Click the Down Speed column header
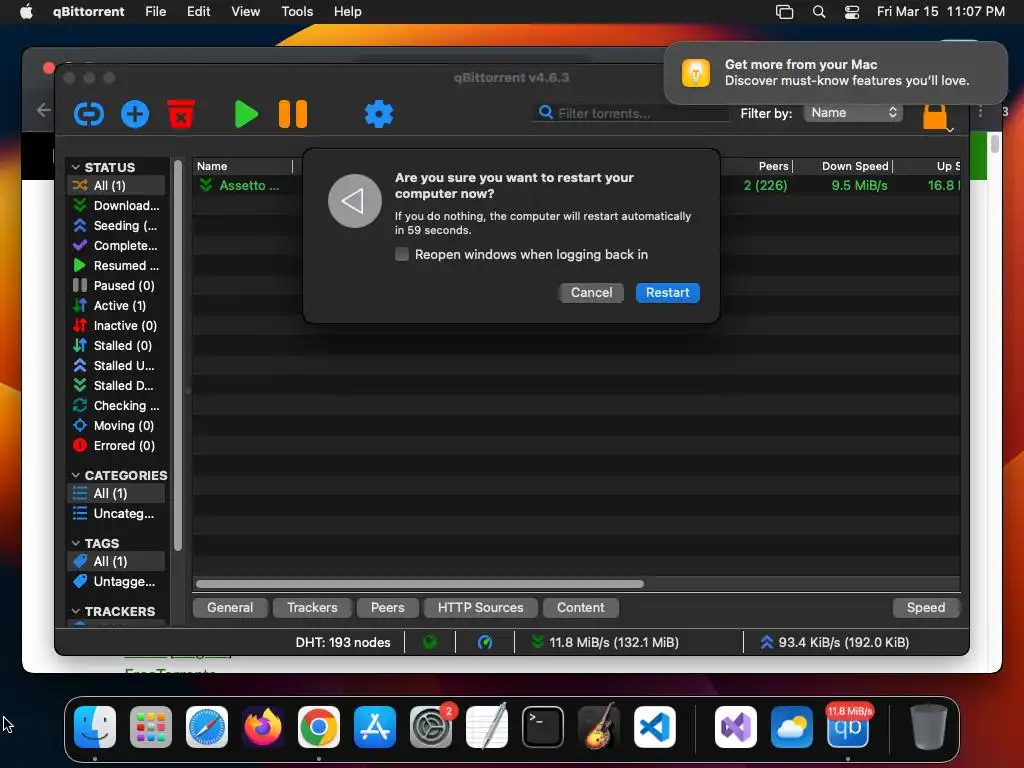Image resolution: width=1024 pixels, height=768 pixels. (x=855, y=167)
